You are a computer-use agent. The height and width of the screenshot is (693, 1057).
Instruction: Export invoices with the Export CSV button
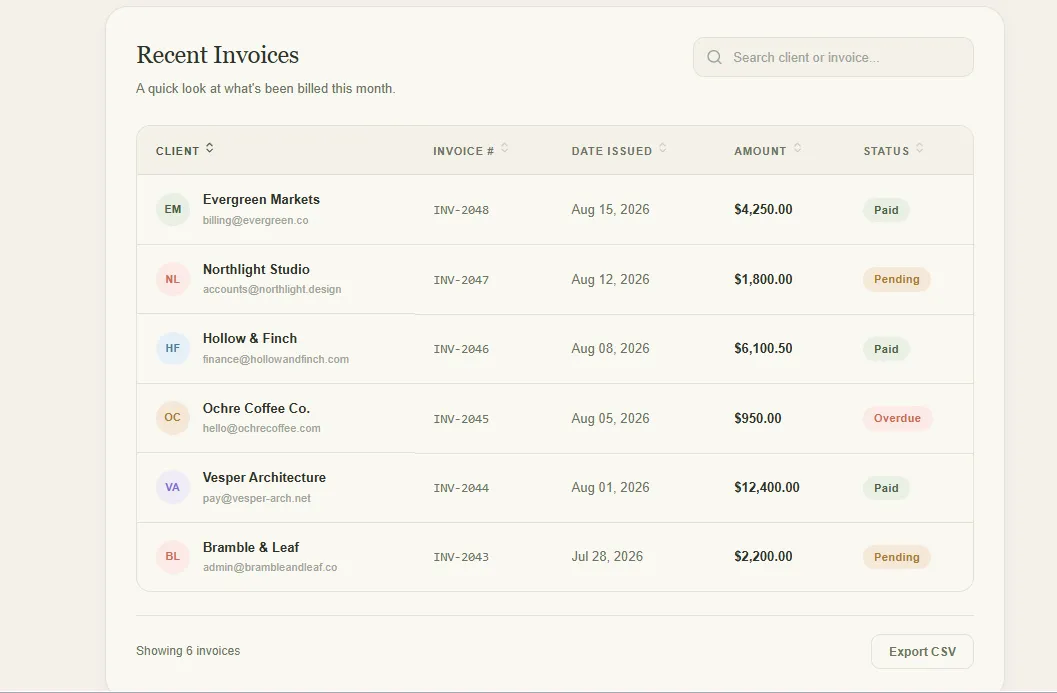922,651
